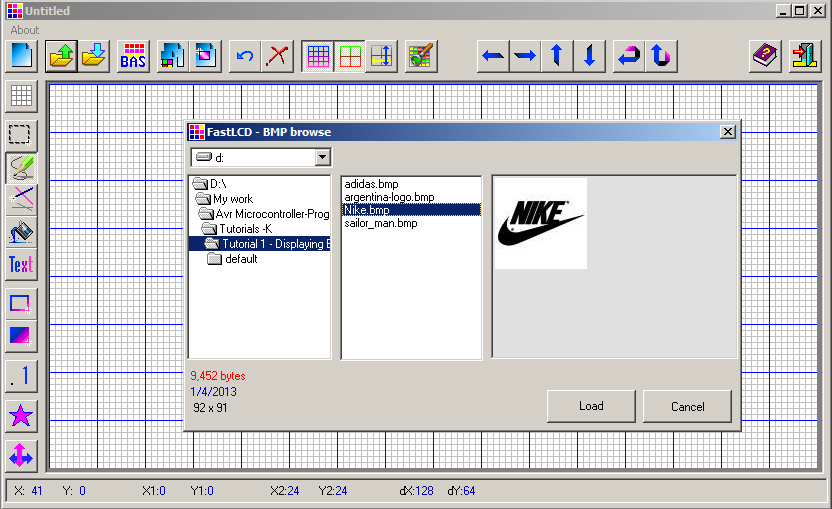Close the BMP browse dialog
Screen dimensions: 832x509
(728, 132)
